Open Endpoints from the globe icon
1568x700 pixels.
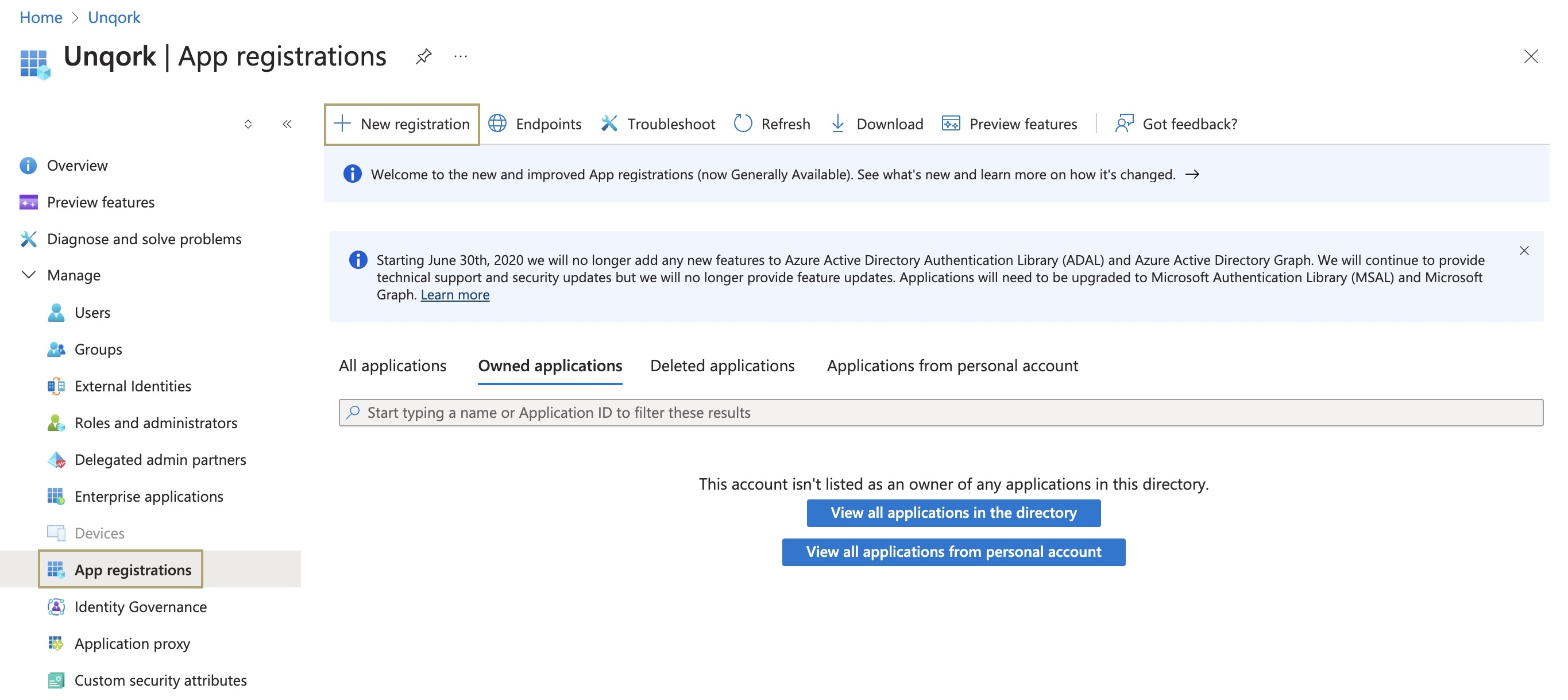[x=497, y=124]
